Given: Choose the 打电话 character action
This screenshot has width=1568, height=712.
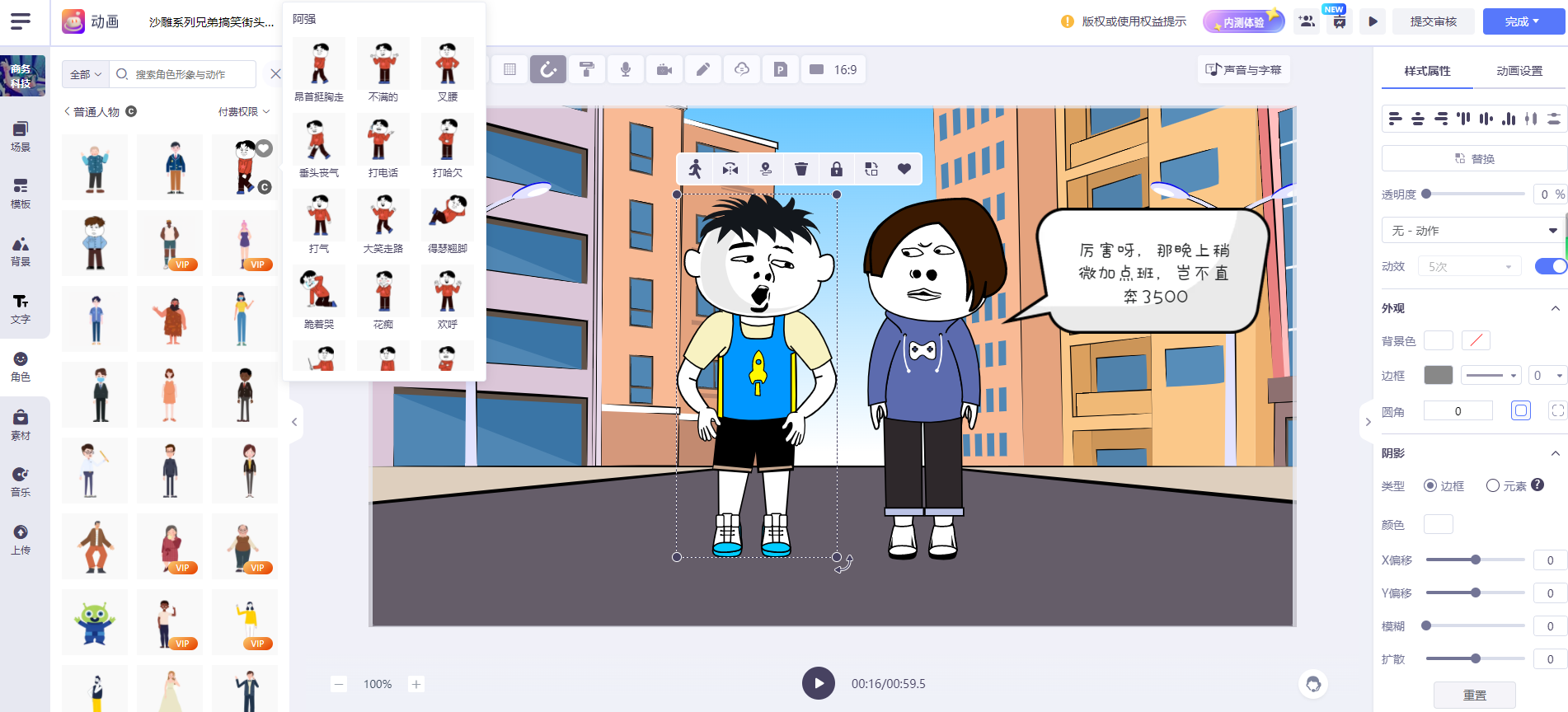Looking at the screenshot, I should 383,145.
